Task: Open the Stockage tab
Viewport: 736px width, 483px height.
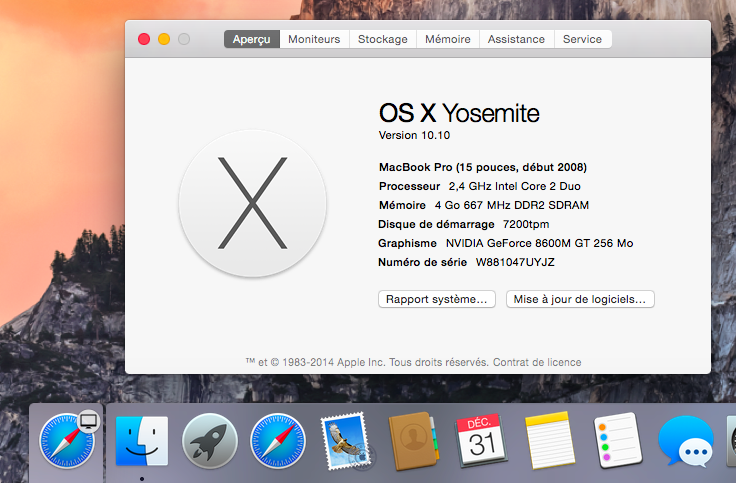Action: pyautogui.click(x=383, y=39)
